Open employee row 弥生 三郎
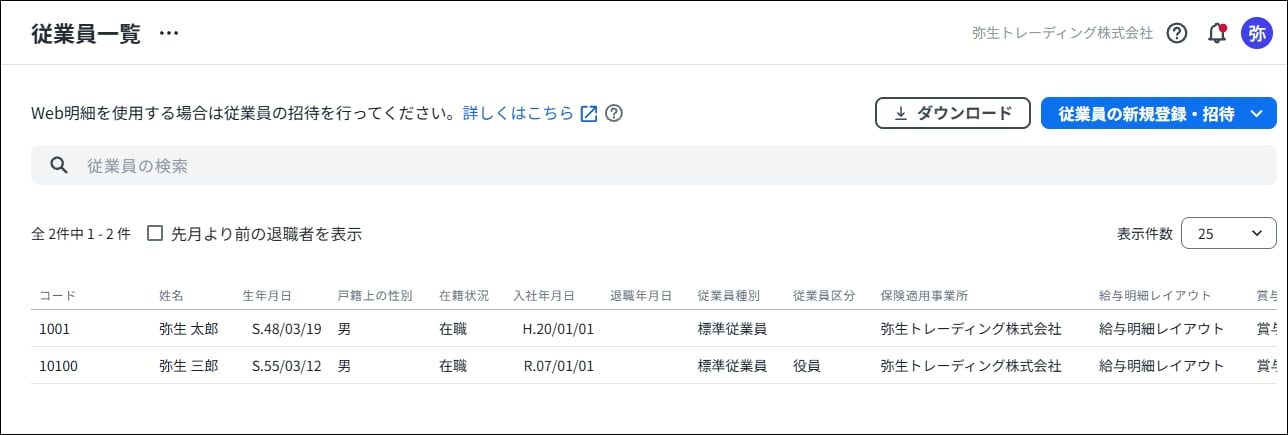This screenshot has width=1288, height=435. pyautogui.click(x=188, y=366)
